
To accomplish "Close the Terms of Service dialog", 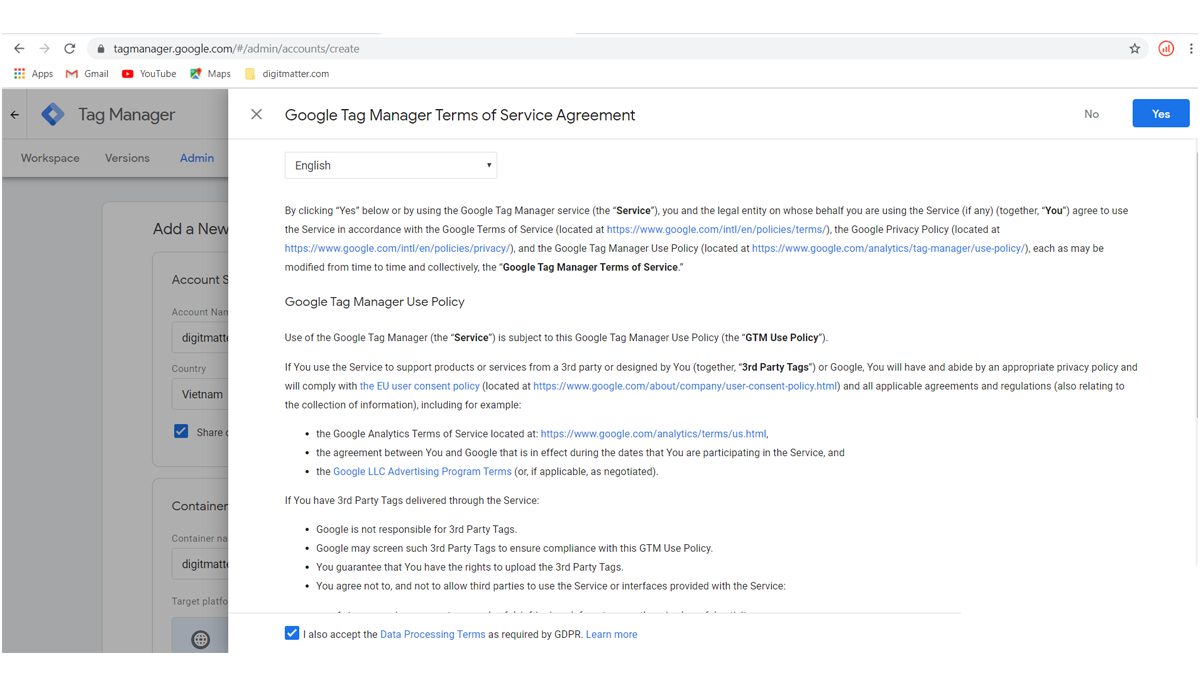I will pyautogui.click(x=257, y=115).
